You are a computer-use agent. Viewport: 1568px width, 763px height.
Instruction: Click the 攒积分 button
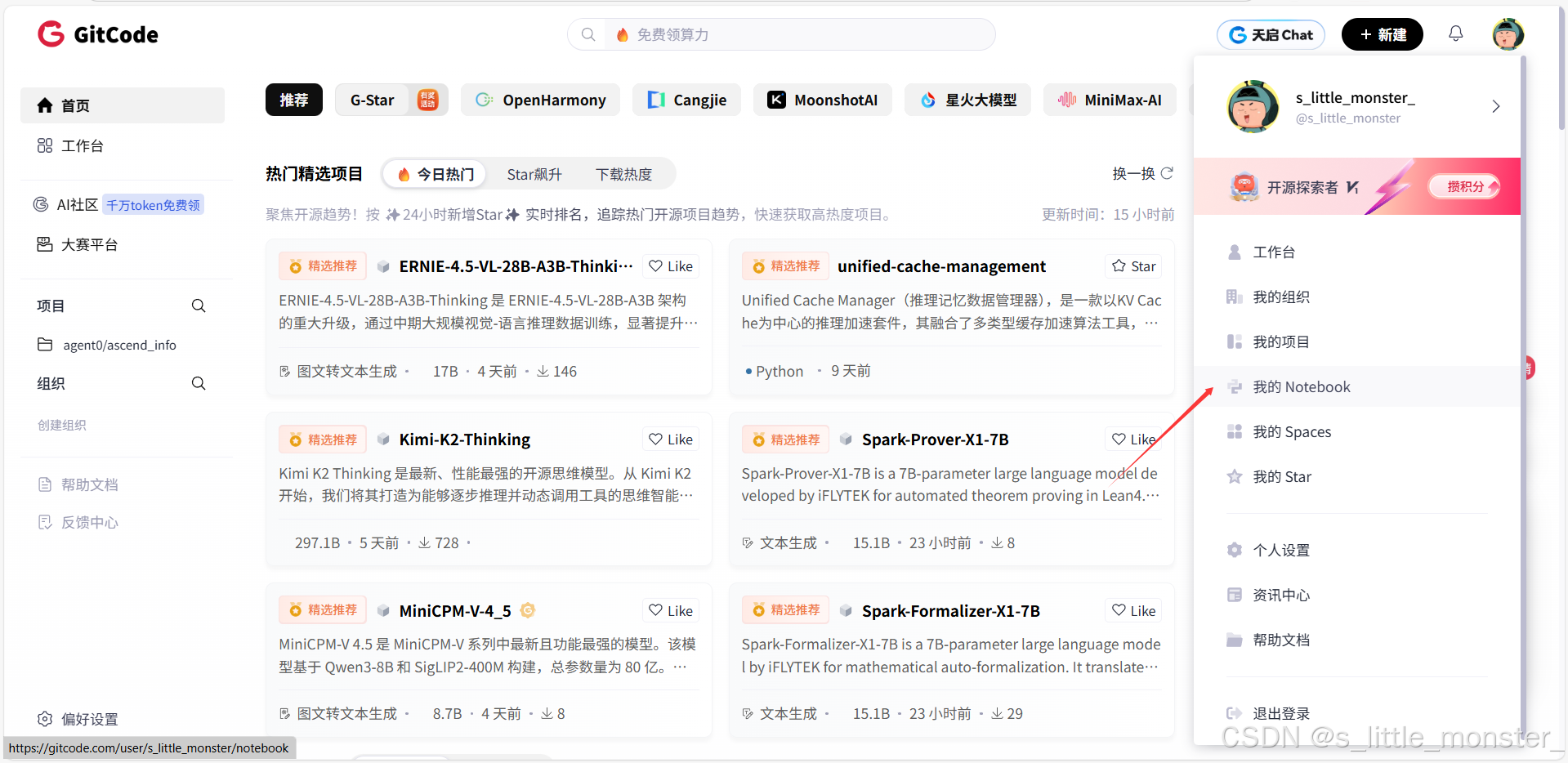[x=1465, y=186]
